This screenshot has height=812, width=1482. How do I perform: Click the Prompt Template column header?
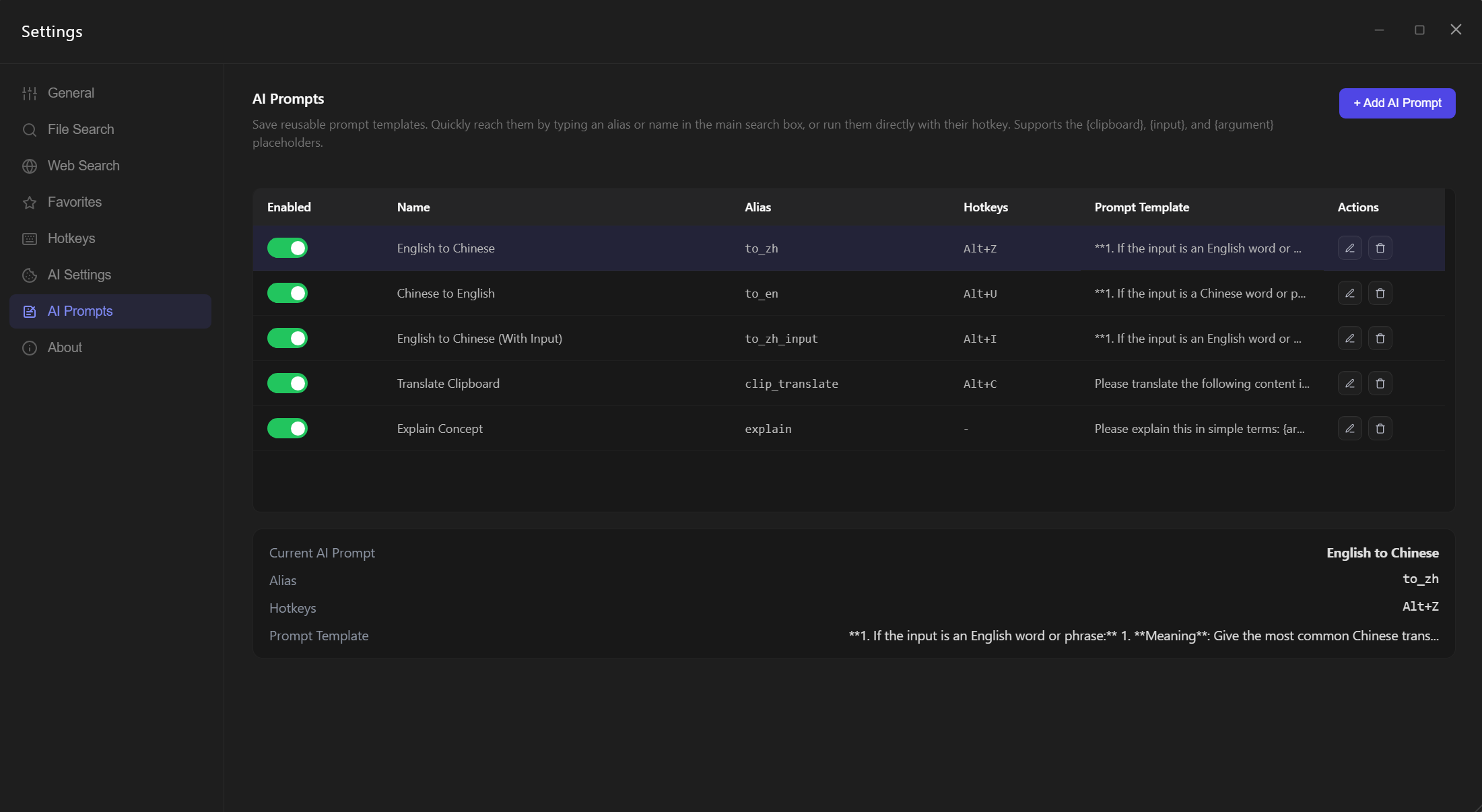click(1141, 207)
